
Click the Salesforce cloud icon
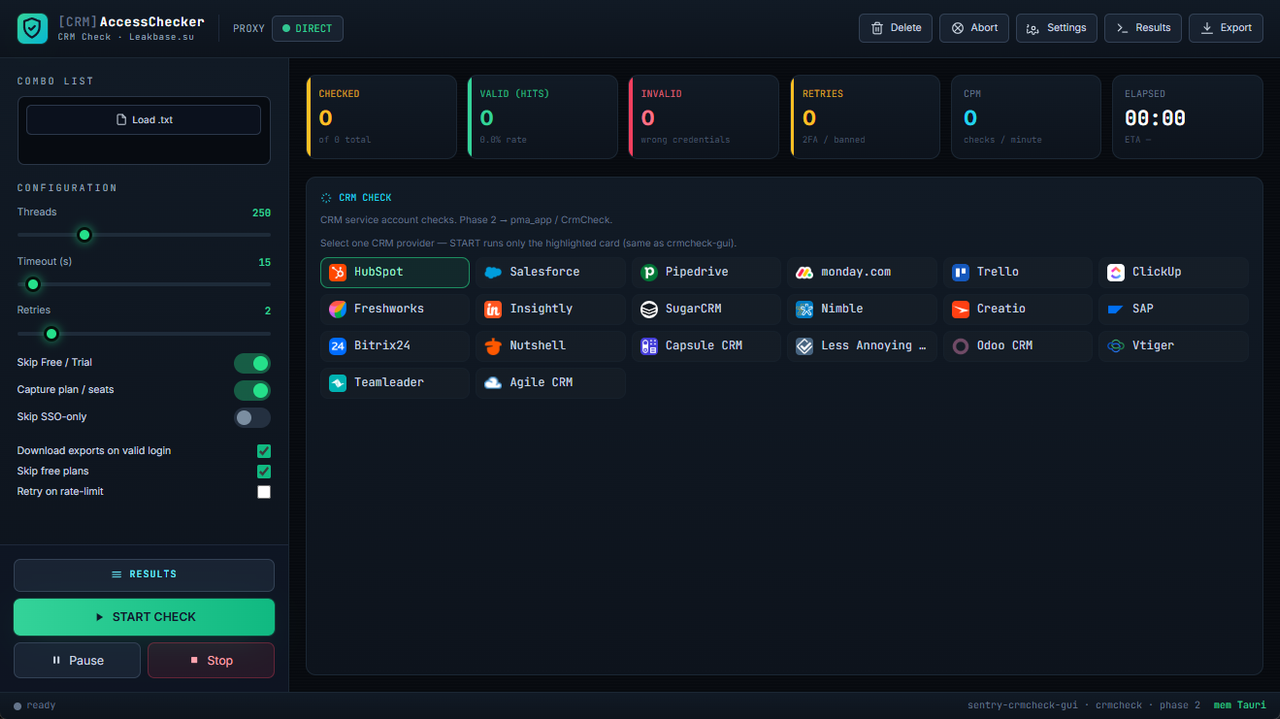click(x=493, y=272)
